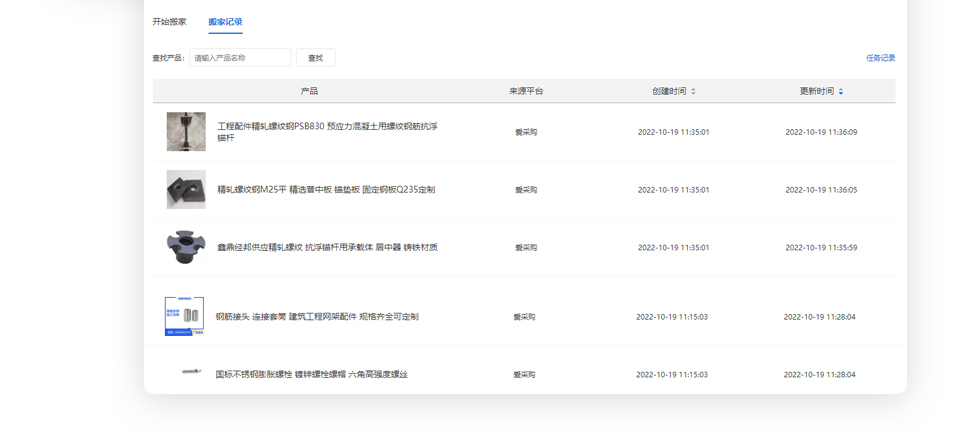Click 爱采购 source in first row
The width and height of the screenshot is (978, 448).
pyautogui.click(x=526, y=132)
